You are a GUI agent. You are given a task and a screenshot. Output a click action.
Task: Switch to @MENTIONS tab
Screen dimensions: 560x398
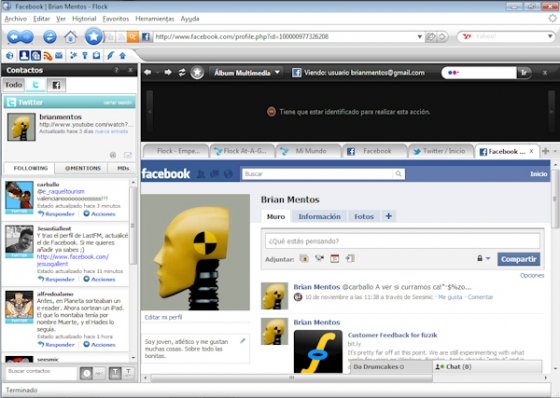82,168
